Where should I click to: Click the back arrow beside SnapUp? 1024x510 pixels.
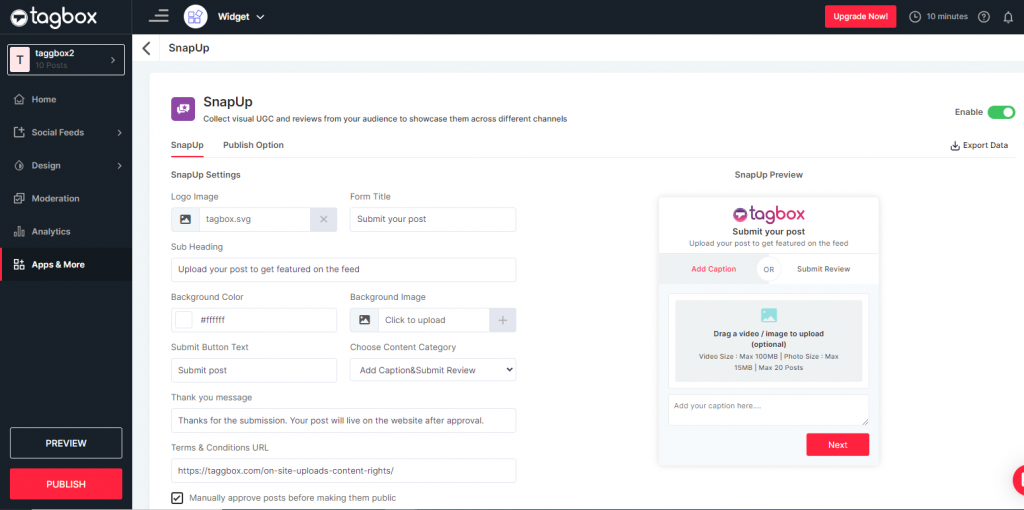[147, 48]
